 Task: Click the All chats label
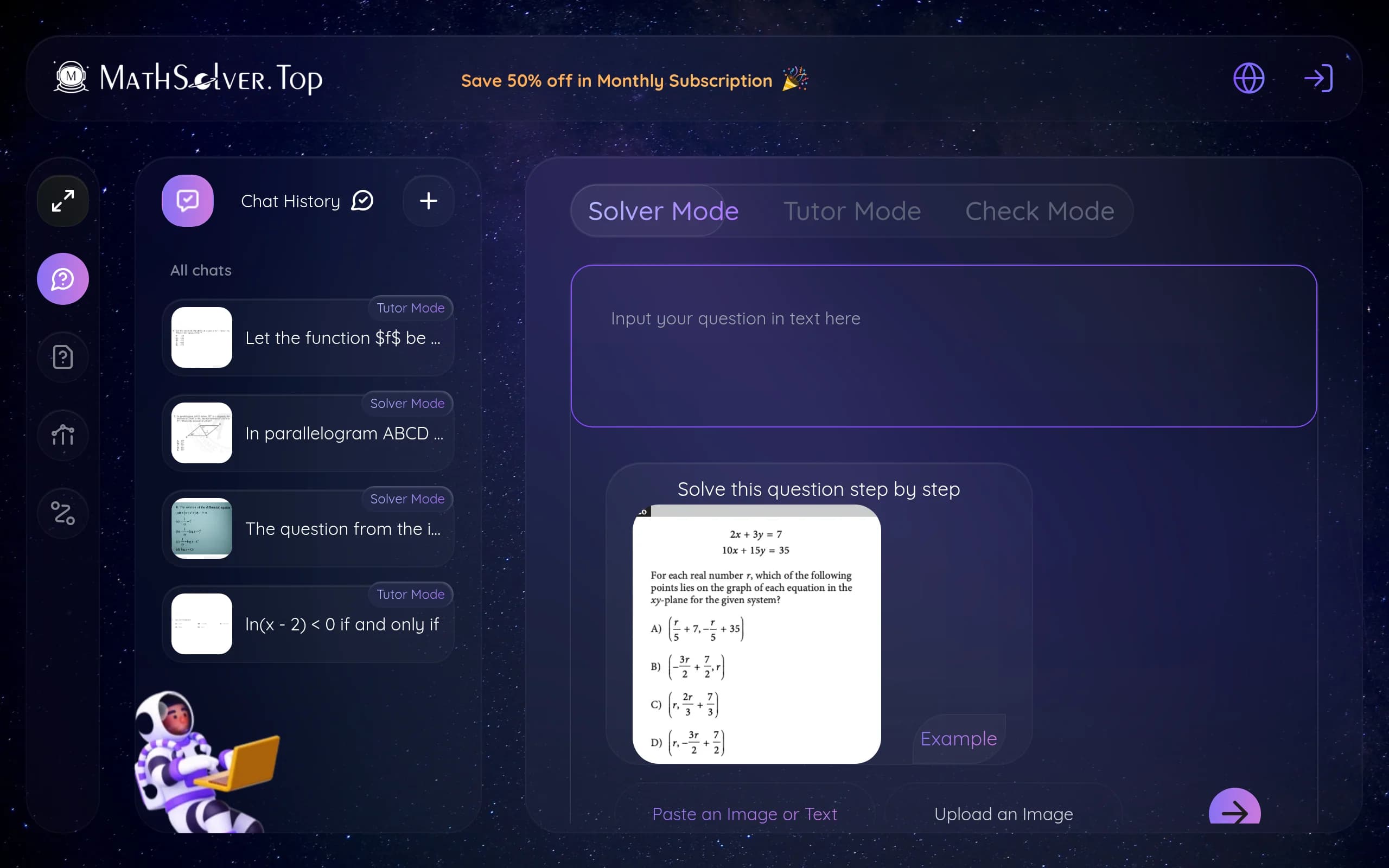click(201, 270)
